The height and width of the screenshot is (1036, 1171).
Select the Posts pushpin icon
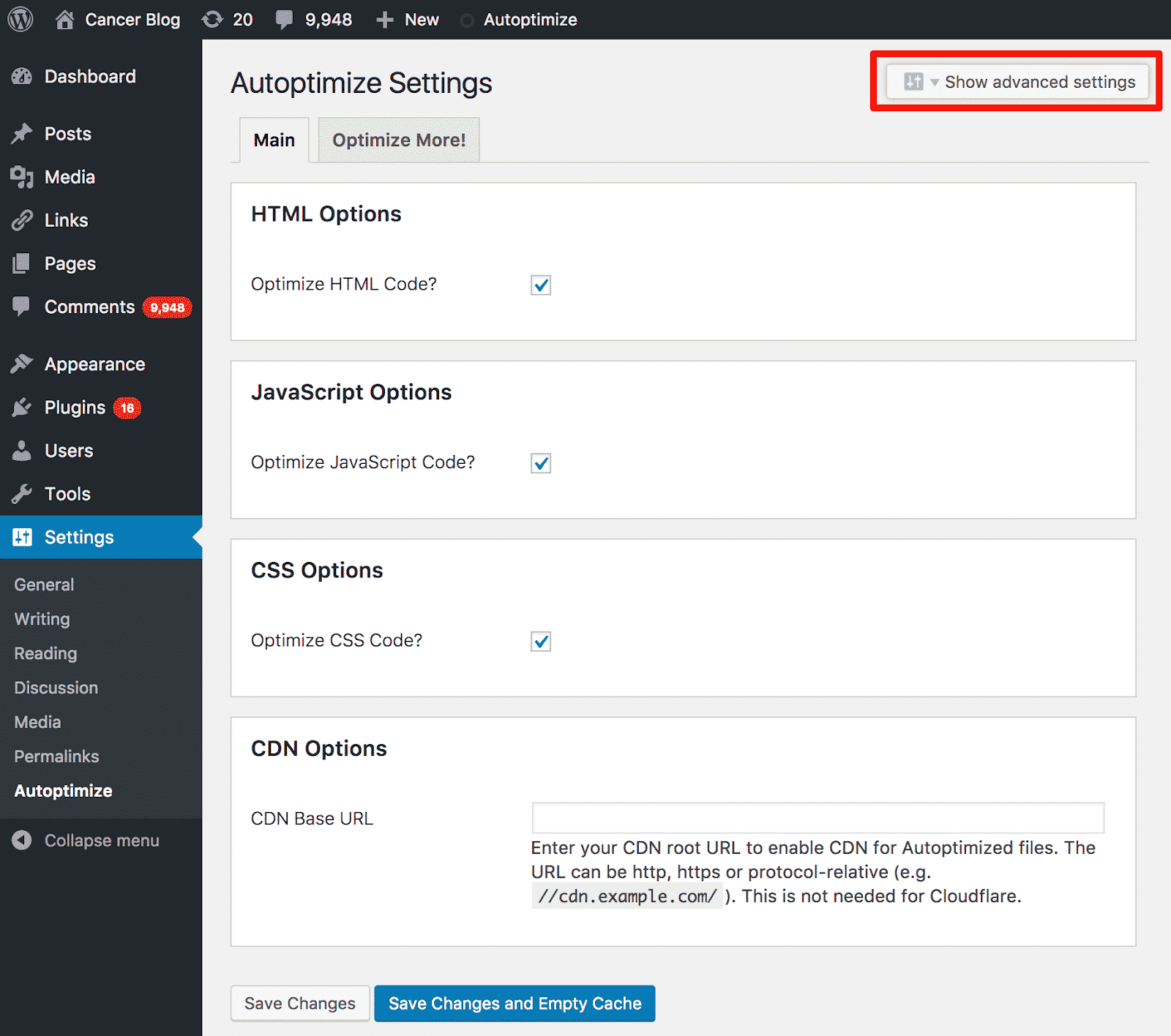[22, 134]
